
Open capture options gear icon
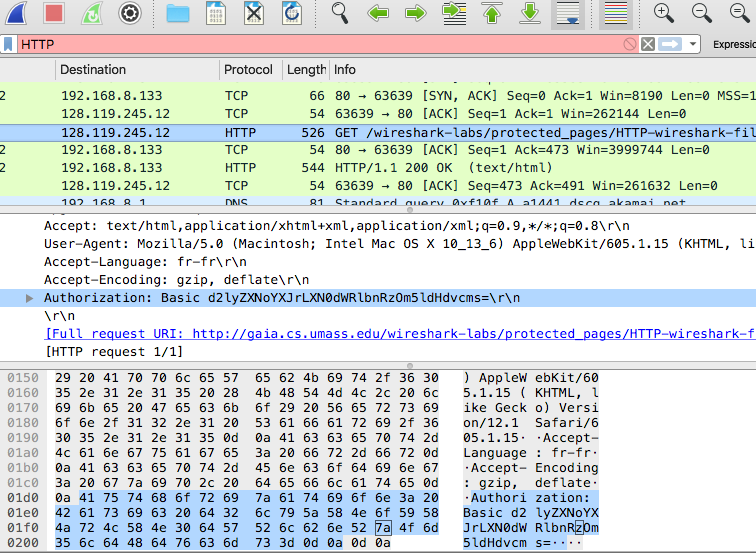pos(130,13)
